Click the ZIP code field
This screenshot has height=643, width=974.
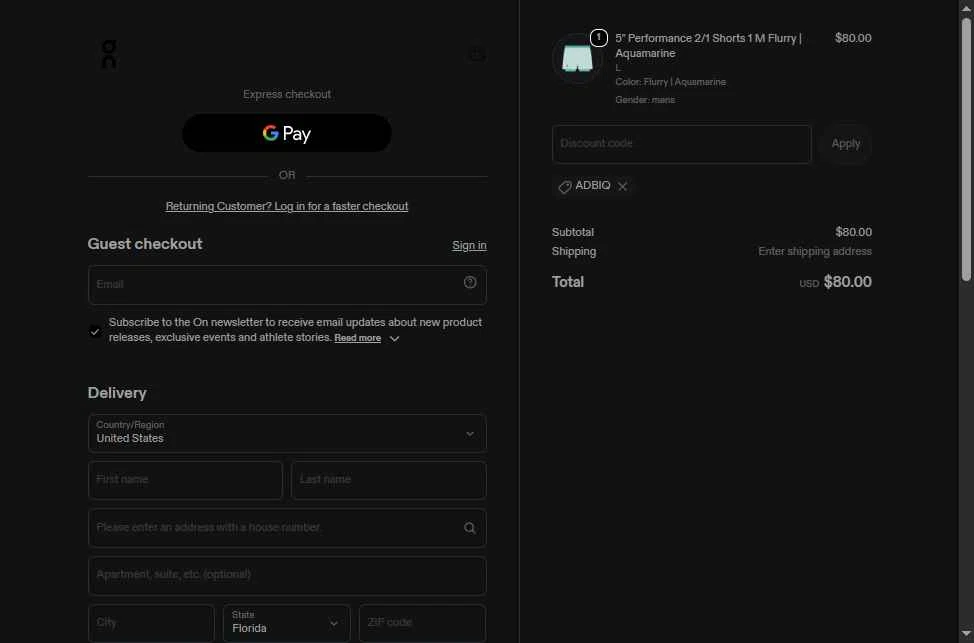[422, 623]
